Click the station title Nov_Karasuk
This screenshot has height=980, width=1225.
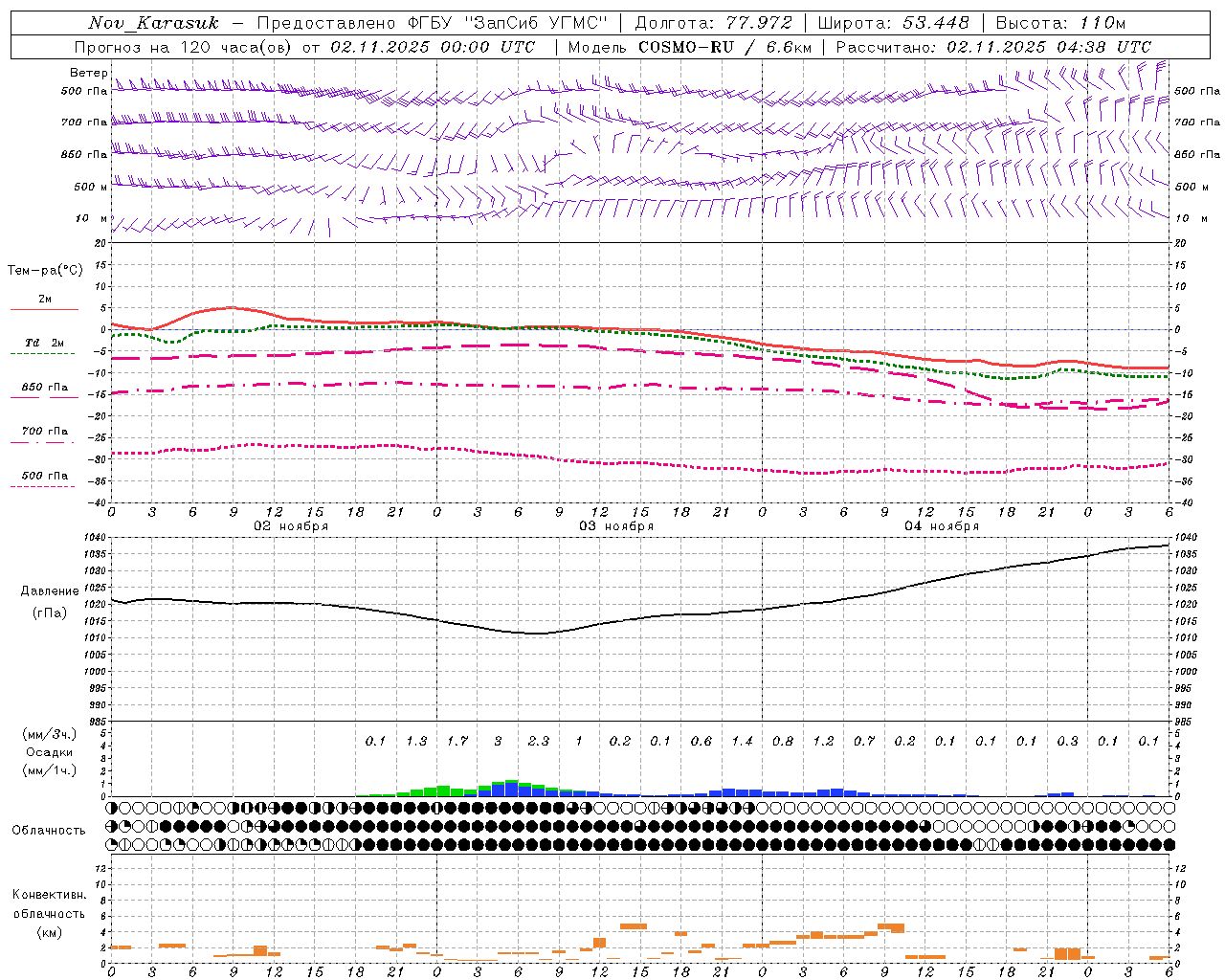pyautogui.click(x=153, y=23)
